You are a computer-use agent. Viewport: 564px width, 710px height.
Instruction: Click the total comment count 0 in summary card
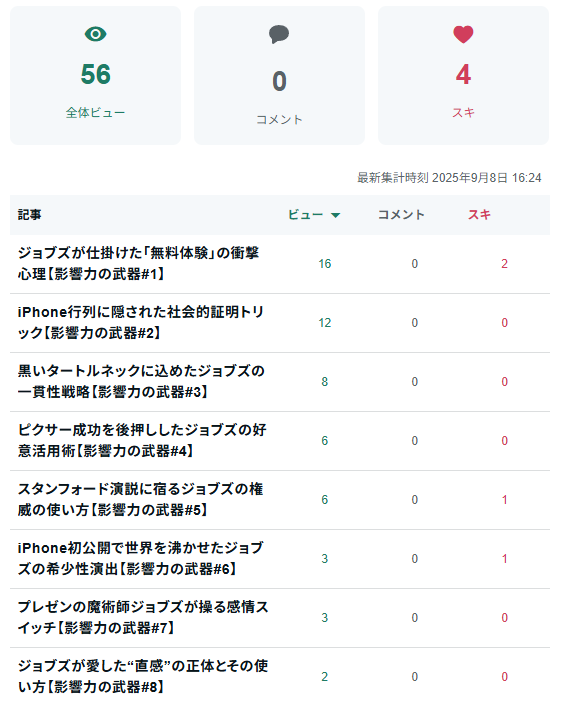point(279,81)
